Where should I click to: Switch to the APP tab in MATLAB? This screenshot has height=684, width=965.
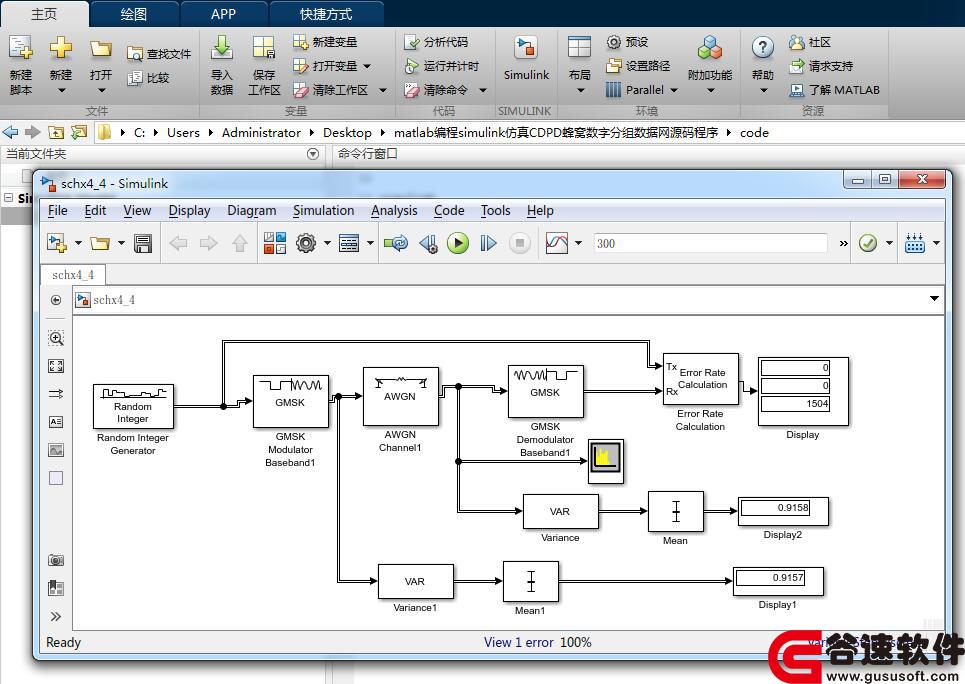pyautogui.click(x=223, y=14)
